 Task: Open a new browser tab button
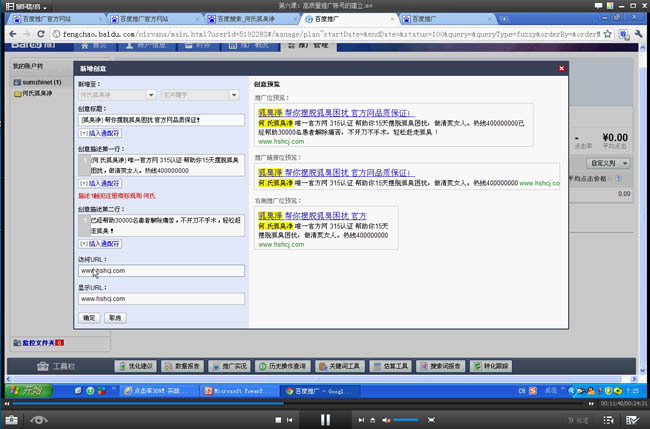(504, 19)
